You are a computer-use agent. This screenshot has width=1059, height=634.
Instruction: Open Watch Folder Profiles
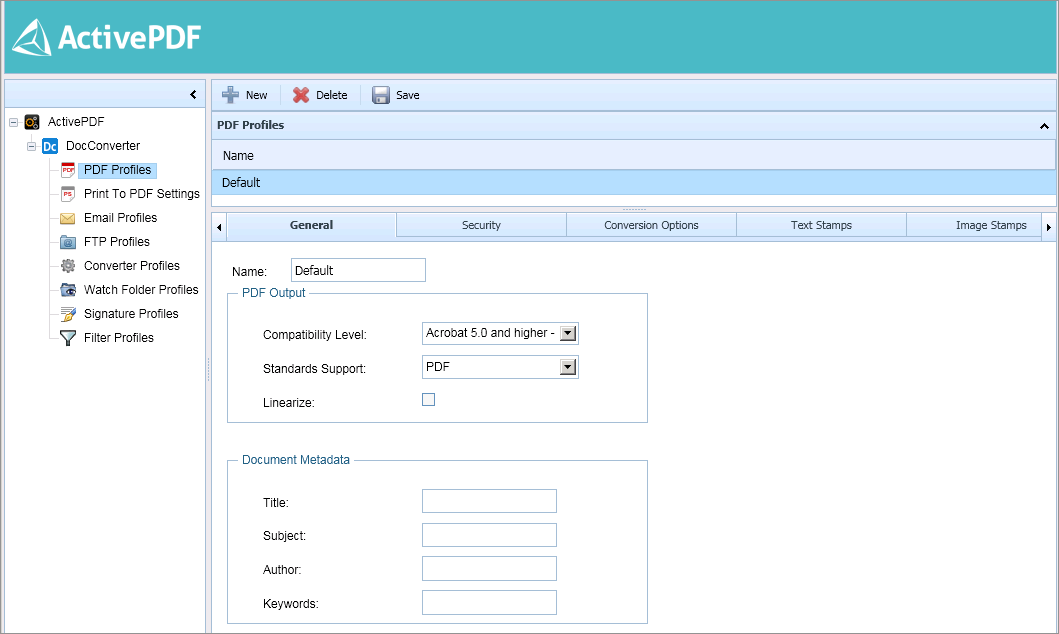[x=141, y=290]
